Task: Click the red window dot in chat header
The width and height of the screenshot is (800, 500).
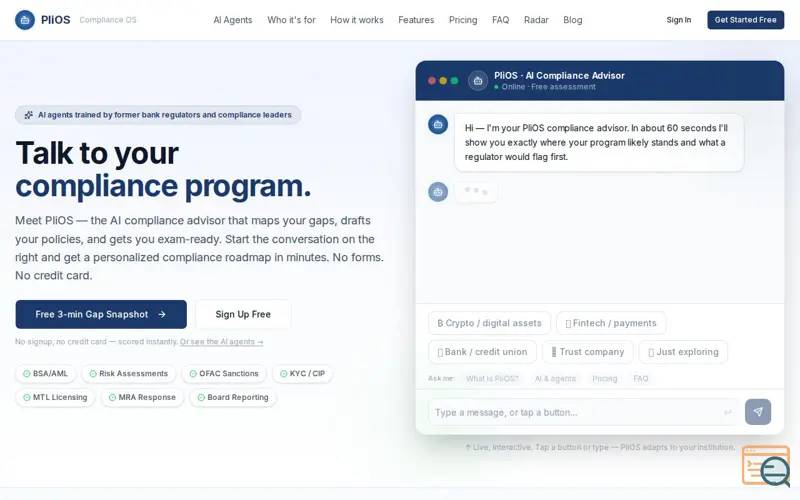Action: coord(432,81)
